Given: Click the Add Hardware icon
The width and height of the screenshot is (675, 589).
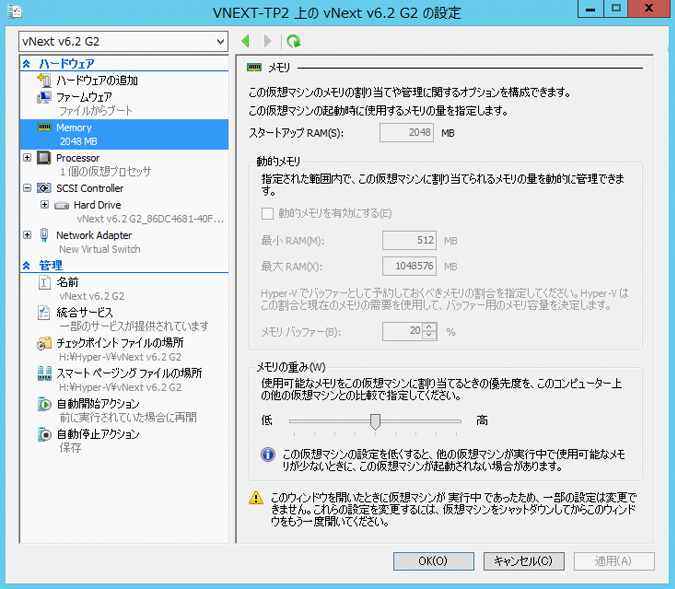Looking at the screenshot, I should click(44, 80).
